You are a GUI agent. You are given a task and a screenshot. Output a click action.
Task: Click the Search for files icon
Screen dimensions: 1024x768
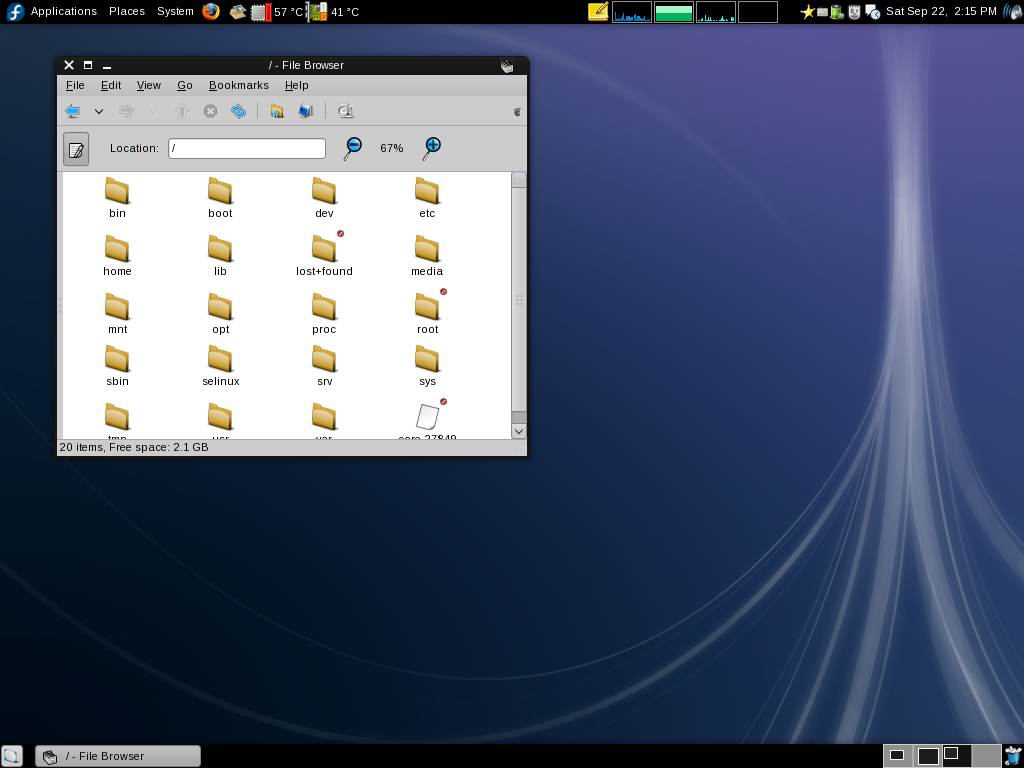point(345,112)
